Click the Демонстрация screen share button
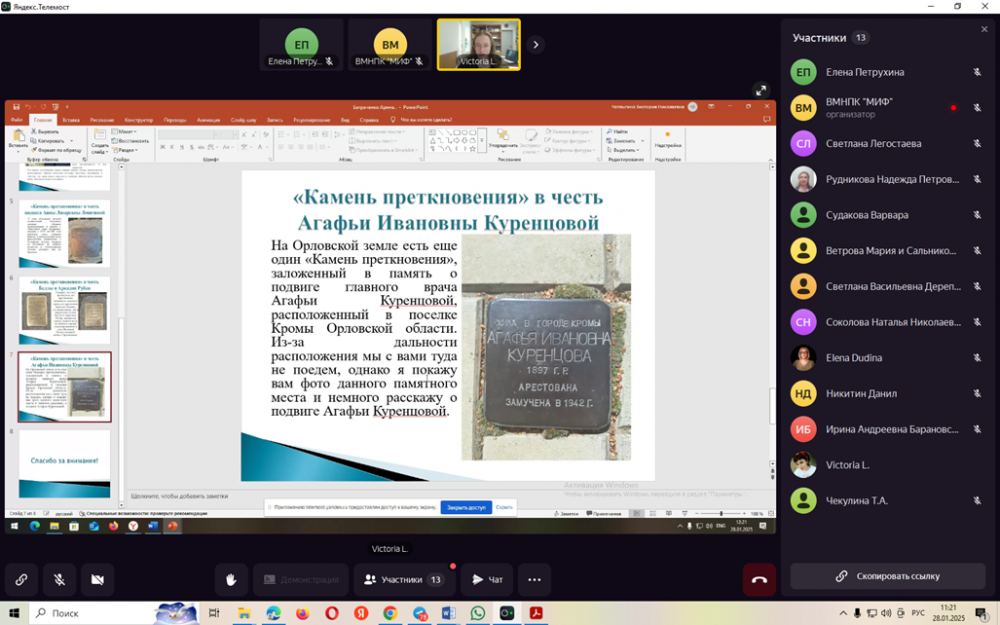 [300, 580]
